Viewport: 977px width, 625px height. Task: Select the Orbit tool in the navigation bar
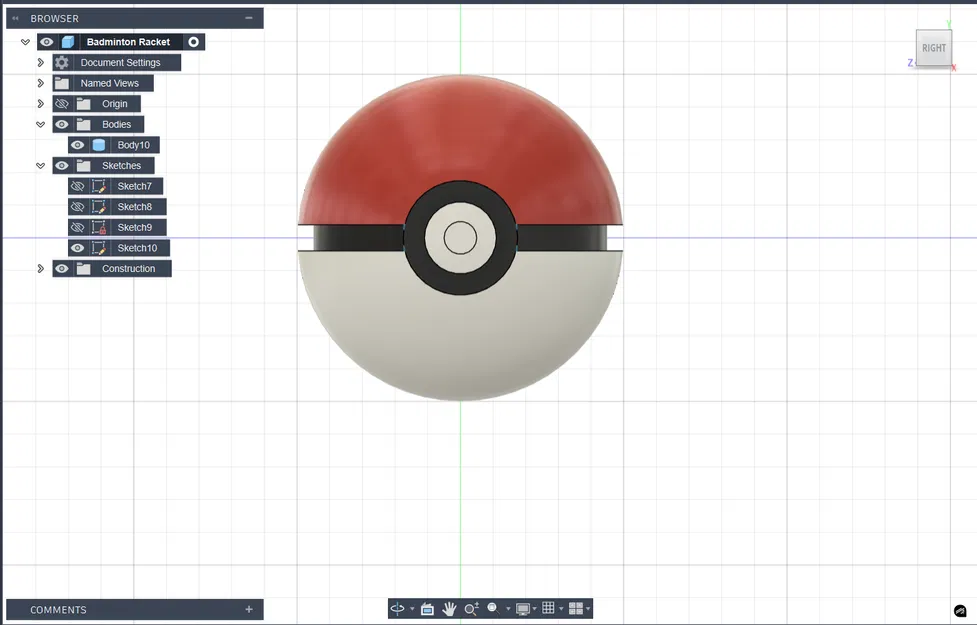(396, 609)
